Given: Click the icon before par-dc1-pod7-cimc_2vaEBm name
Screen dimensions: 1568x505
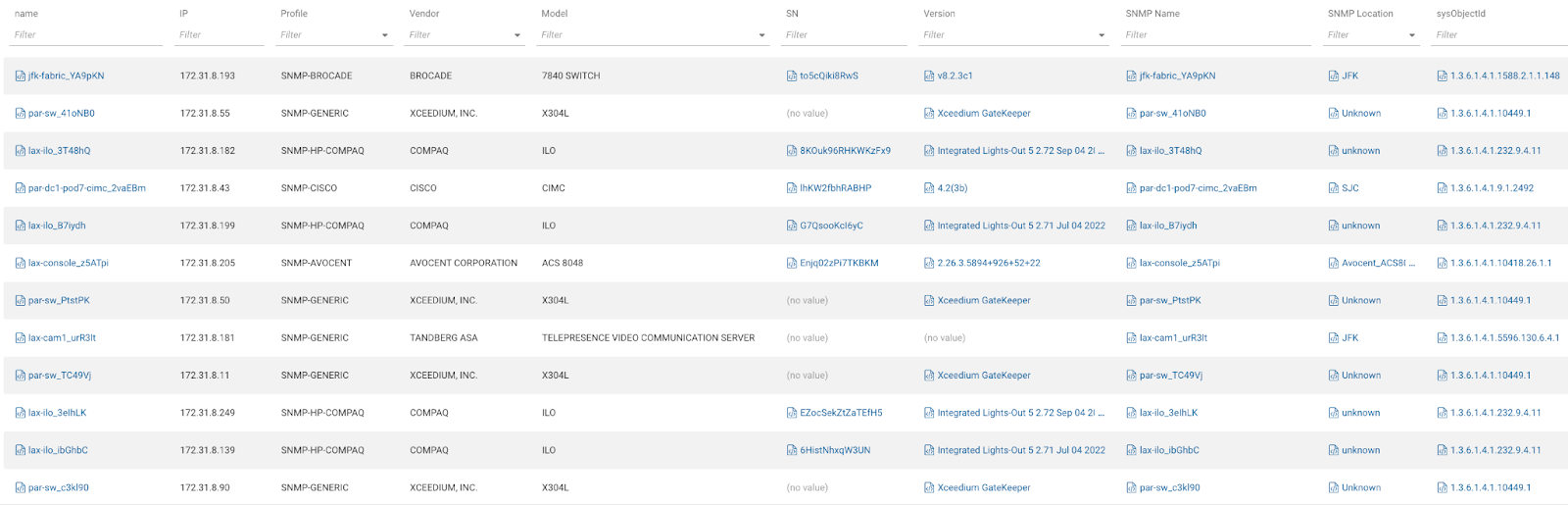Looking at the screenshot, I should coord(21,188).
